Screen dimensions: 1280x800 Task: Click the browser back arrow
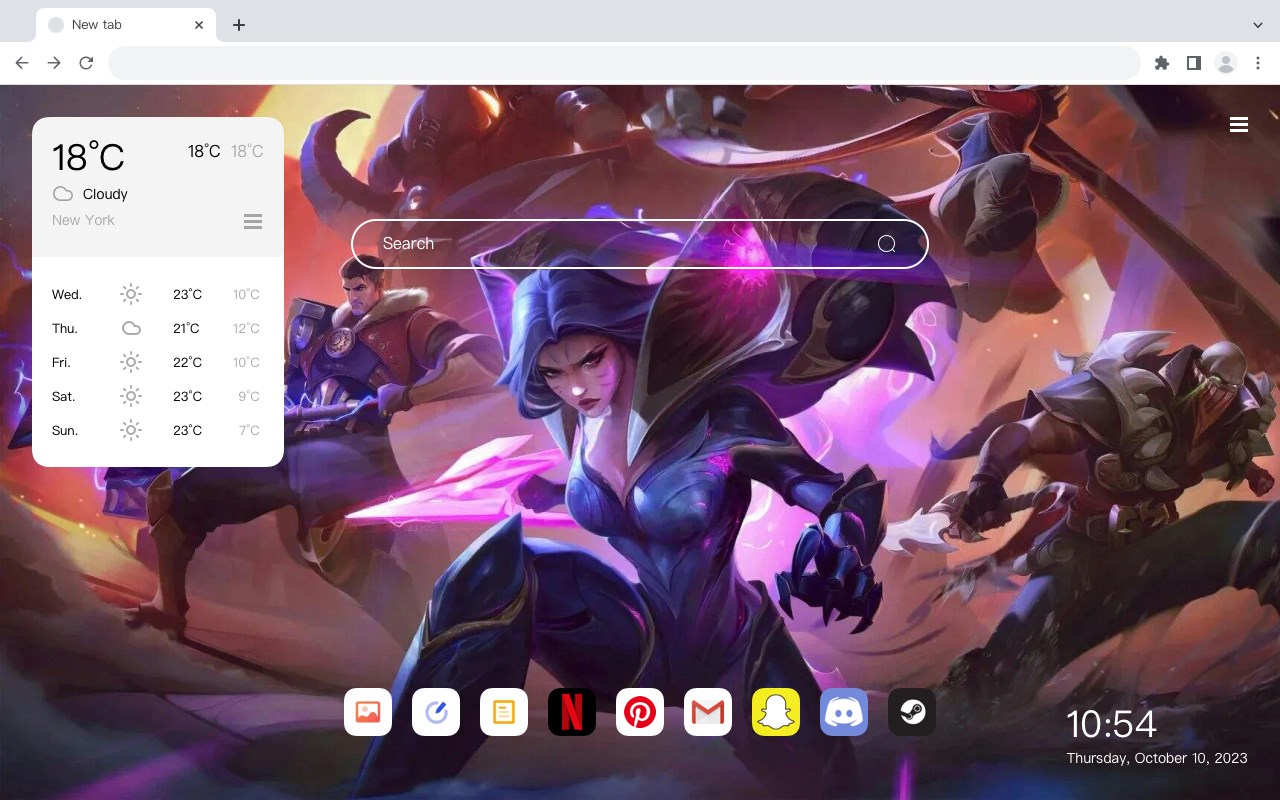tap(22, 63)
